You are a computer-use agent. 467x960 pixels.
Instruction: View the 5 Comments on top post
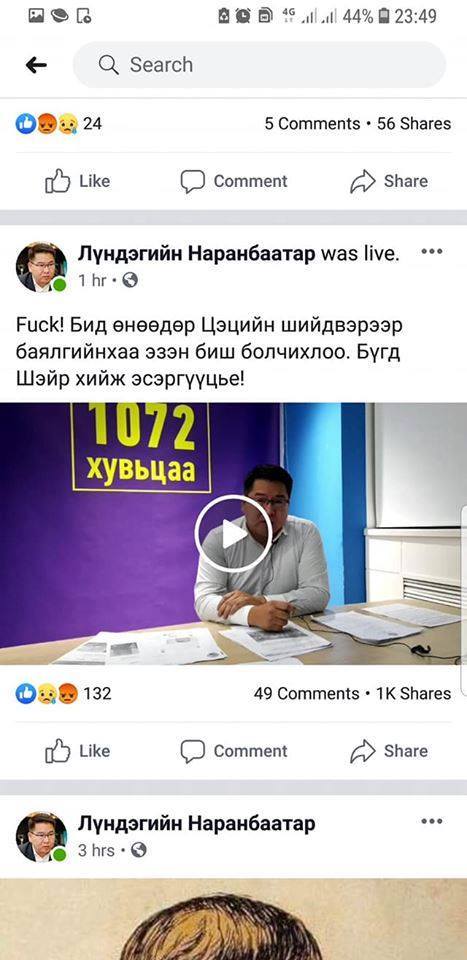click(x=312, y=124)
